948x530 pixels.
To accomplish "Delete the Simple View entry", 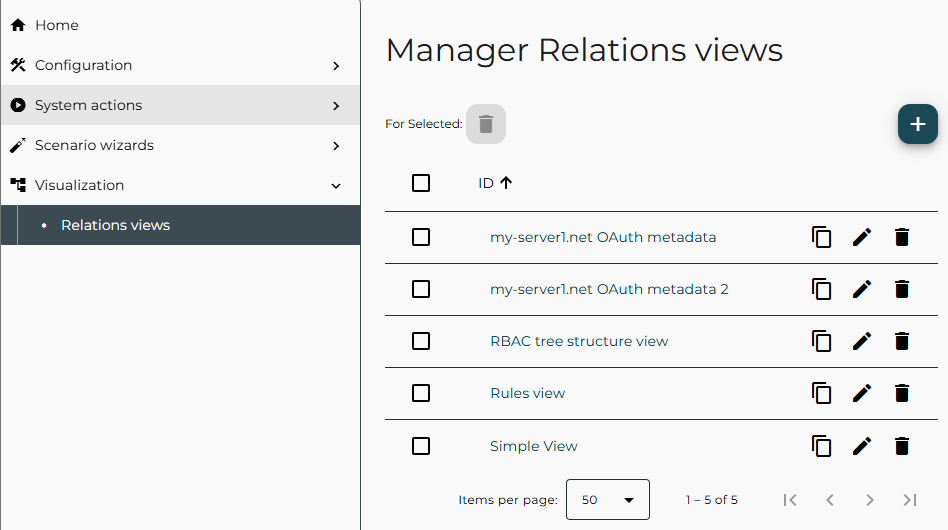I will pos(901,446).
